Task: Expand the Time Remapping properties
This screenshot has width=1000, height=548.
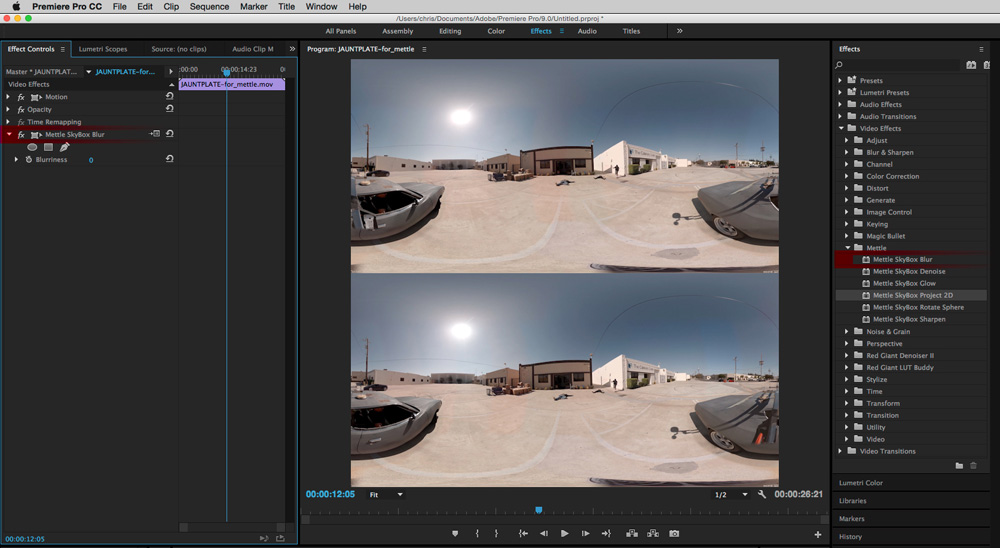Action: 8,122
